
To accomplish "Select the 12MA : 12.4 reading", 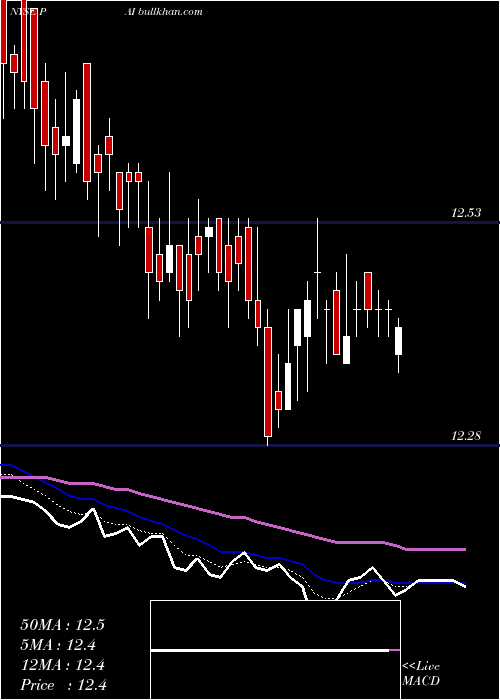I will pyautogui.click(x=62, y=665).
